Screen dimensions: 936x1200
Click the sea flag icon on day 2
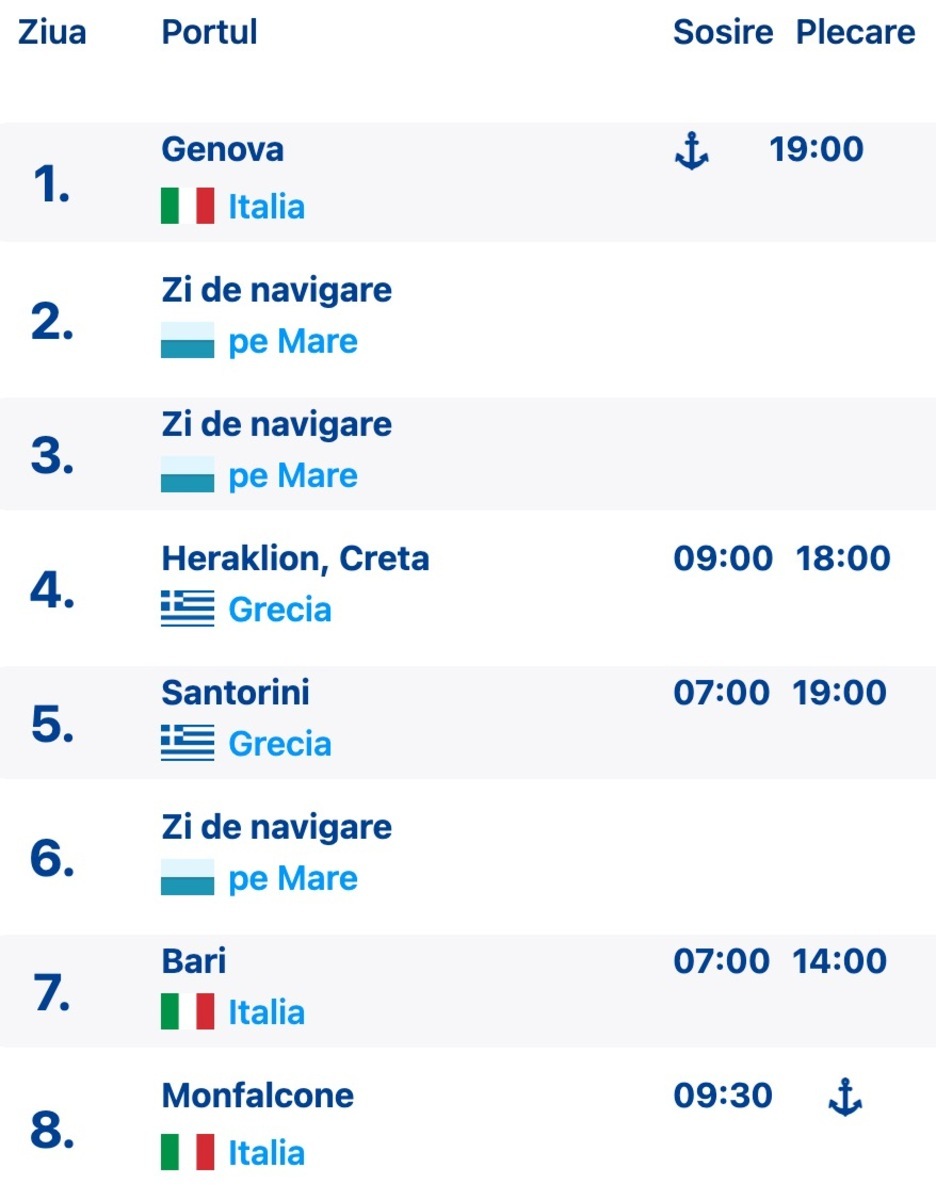point(188,341)
